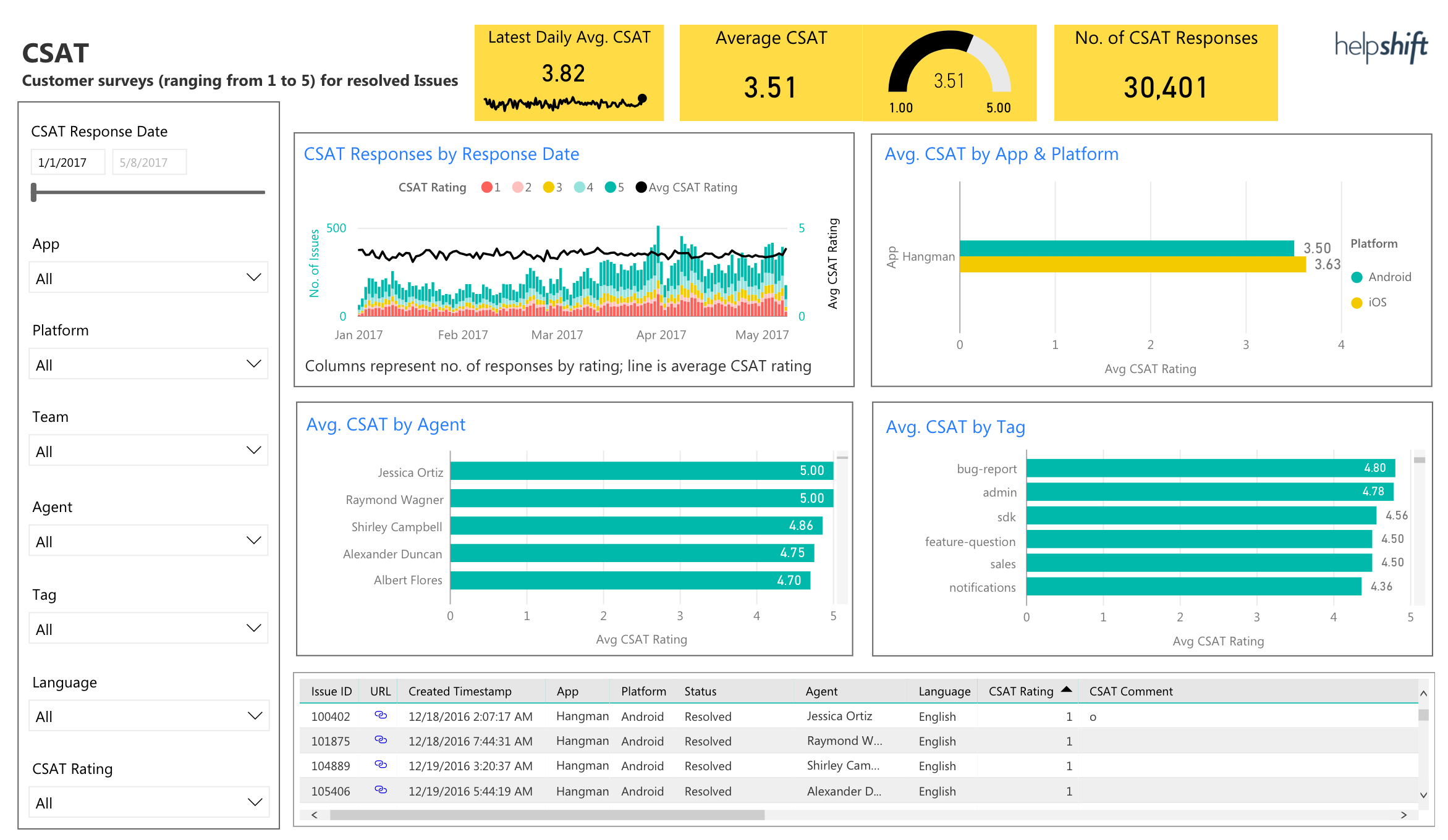Open the Platform filter dropdown

148,364
